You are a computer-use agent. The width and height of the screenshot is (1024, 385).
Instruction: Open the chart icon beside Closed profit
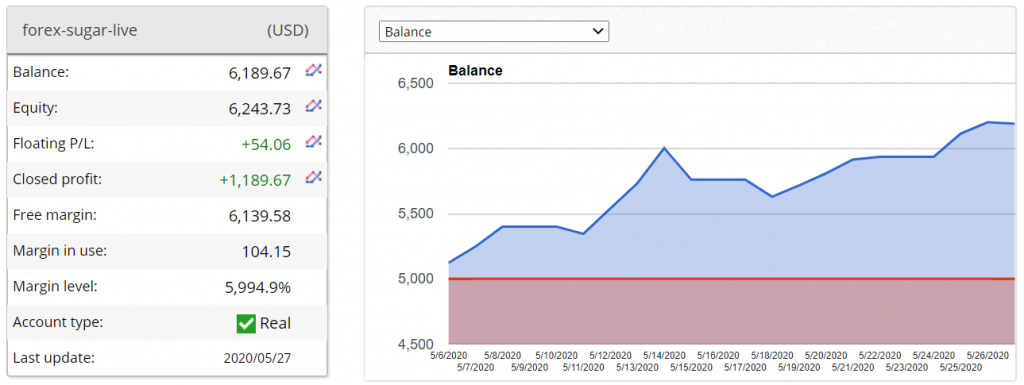point(313,177)
